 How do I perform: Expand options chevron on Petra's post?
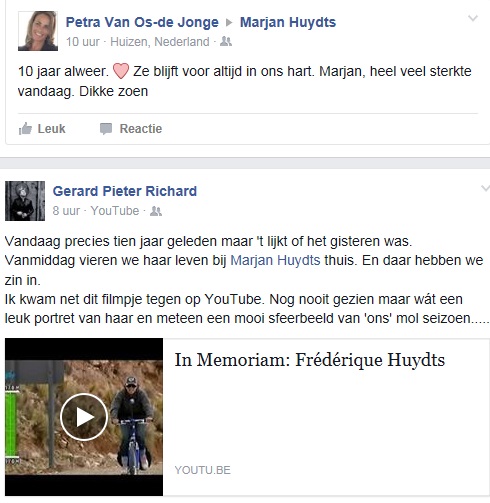pyautogui.click(x=473, y=18)
